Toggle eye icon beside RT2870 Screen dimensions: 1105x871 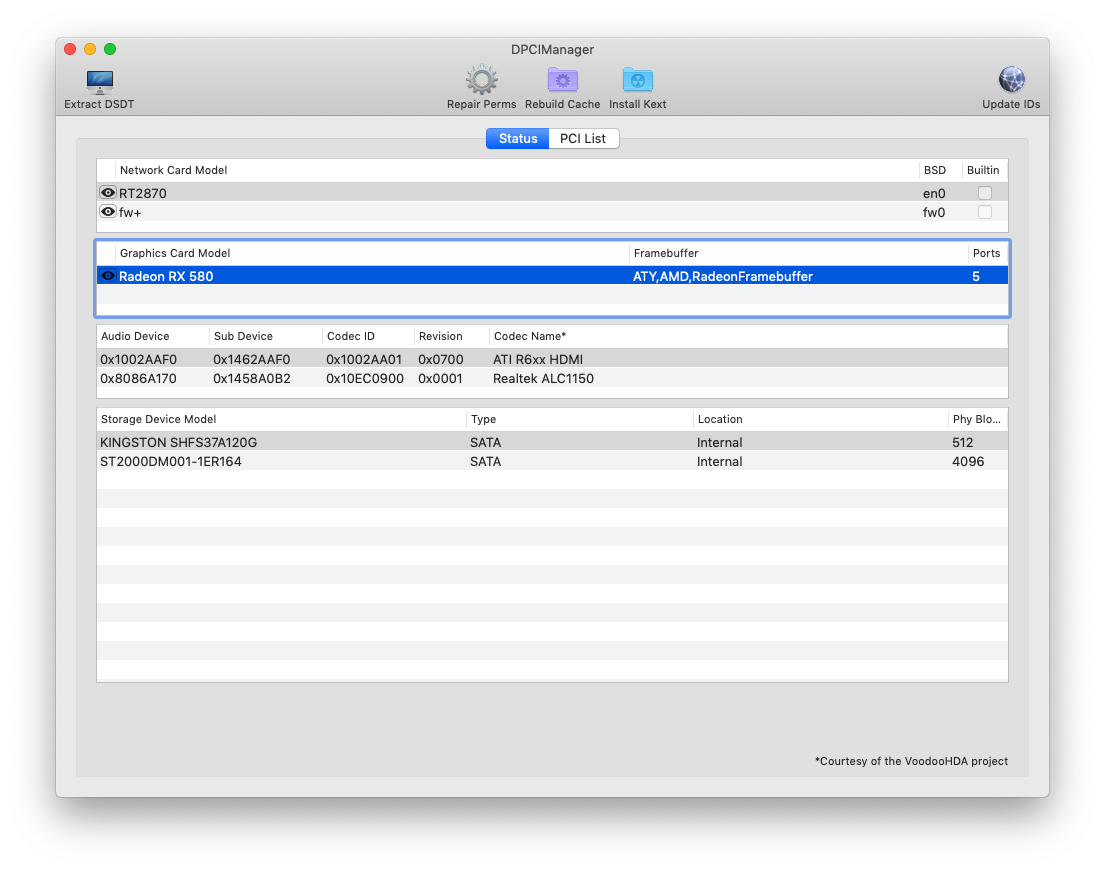(108, 192)
